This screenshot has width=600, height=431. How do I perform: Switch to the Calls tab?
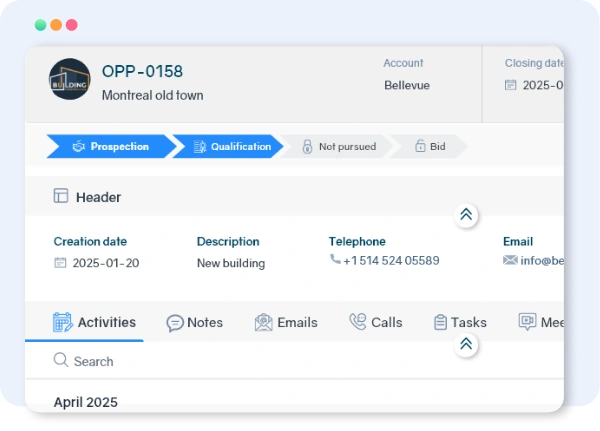[x=375, y=322]
